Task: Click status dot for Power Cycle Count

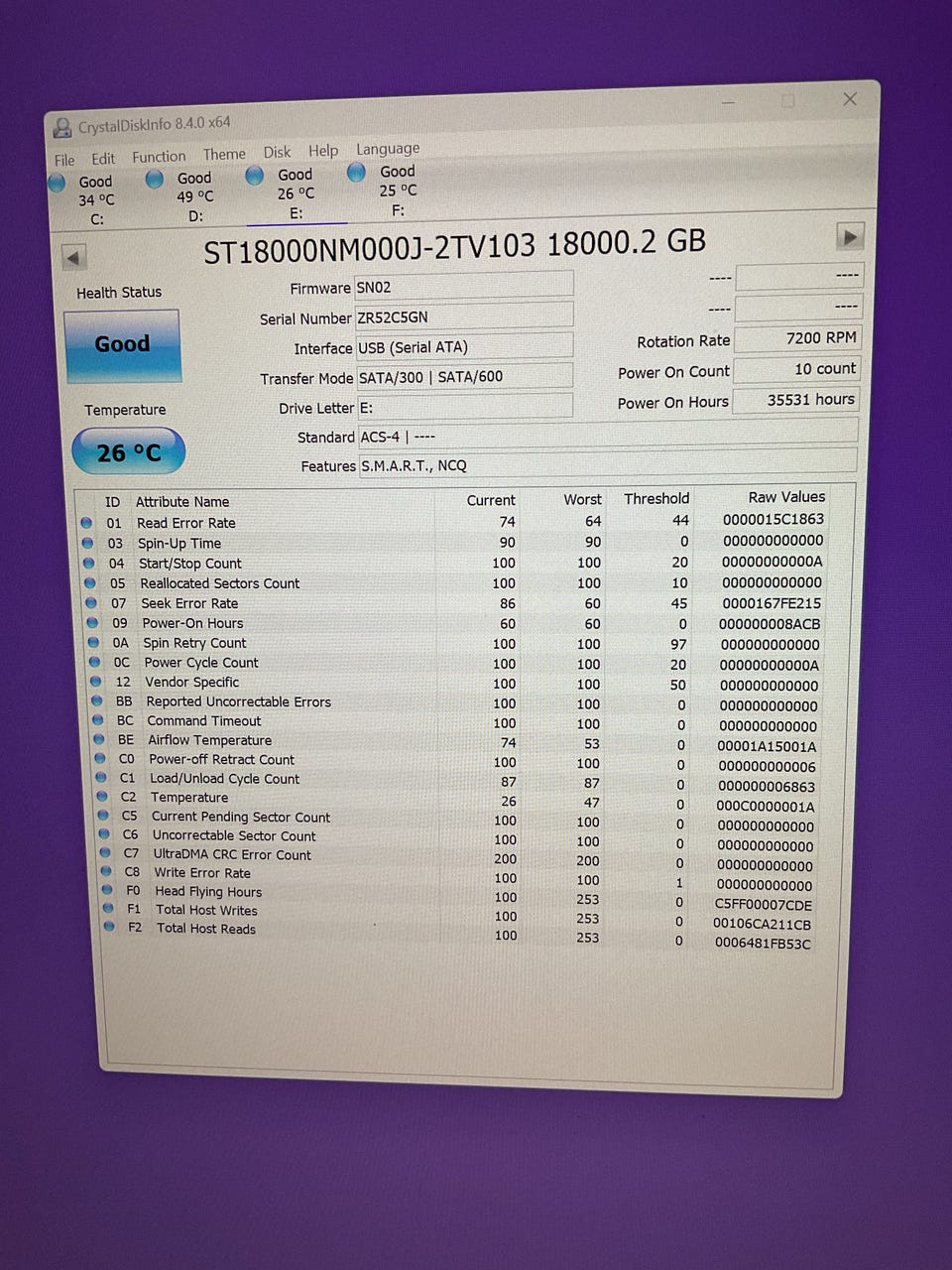Action: point(94,662)
